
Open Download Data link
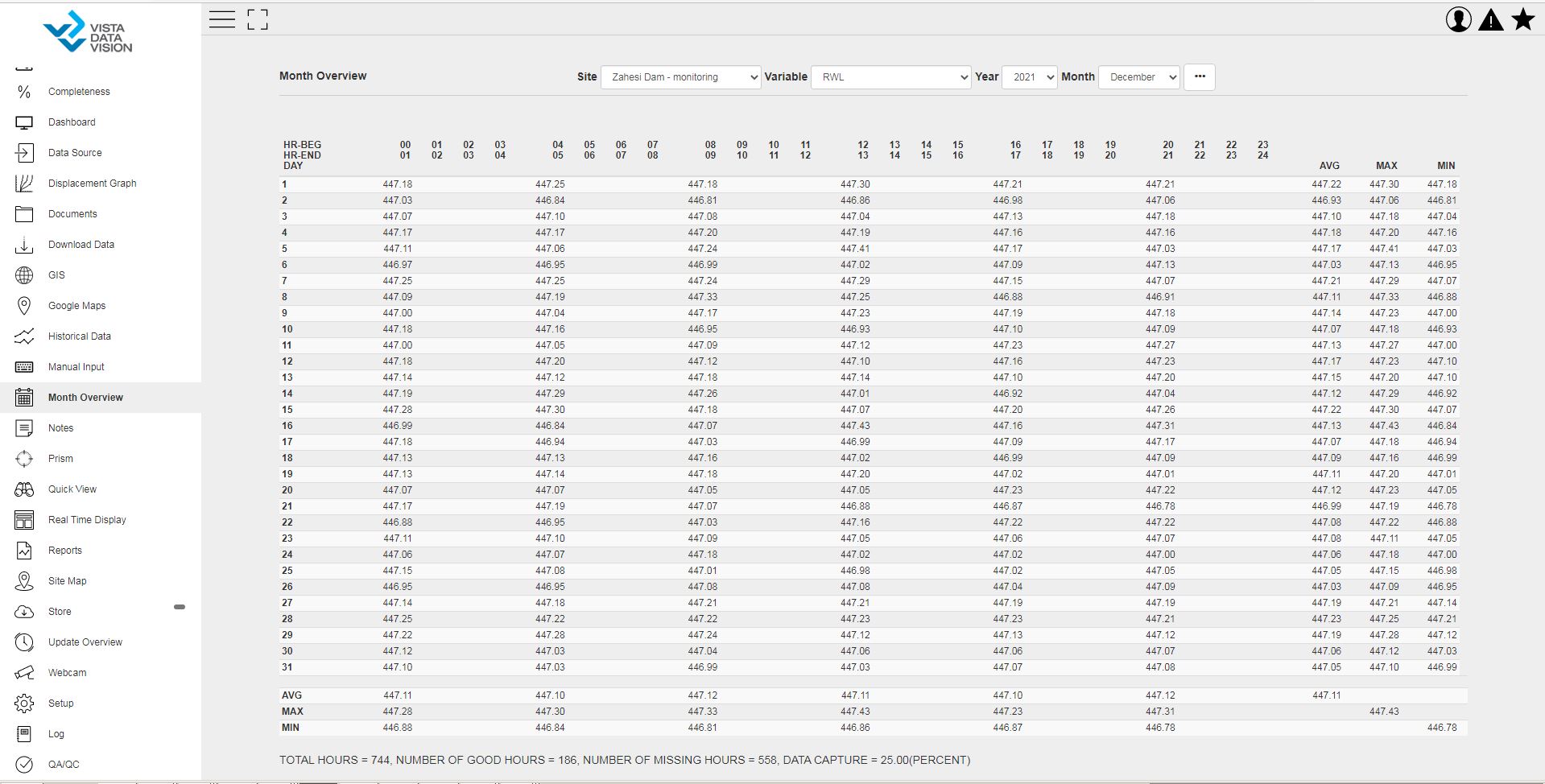(x=81, y=245)
